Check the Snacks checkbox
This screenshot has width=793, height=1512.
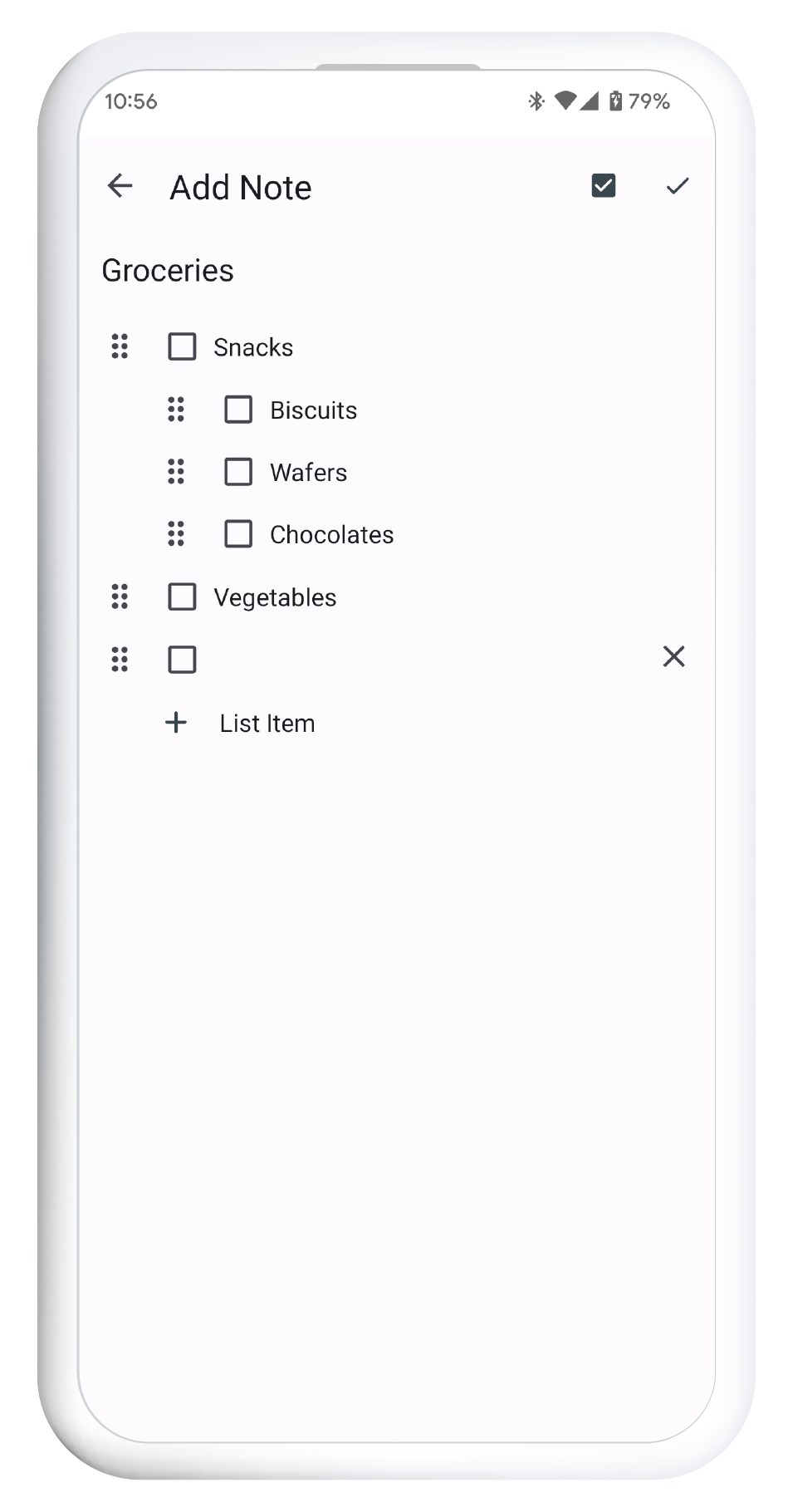182,346
